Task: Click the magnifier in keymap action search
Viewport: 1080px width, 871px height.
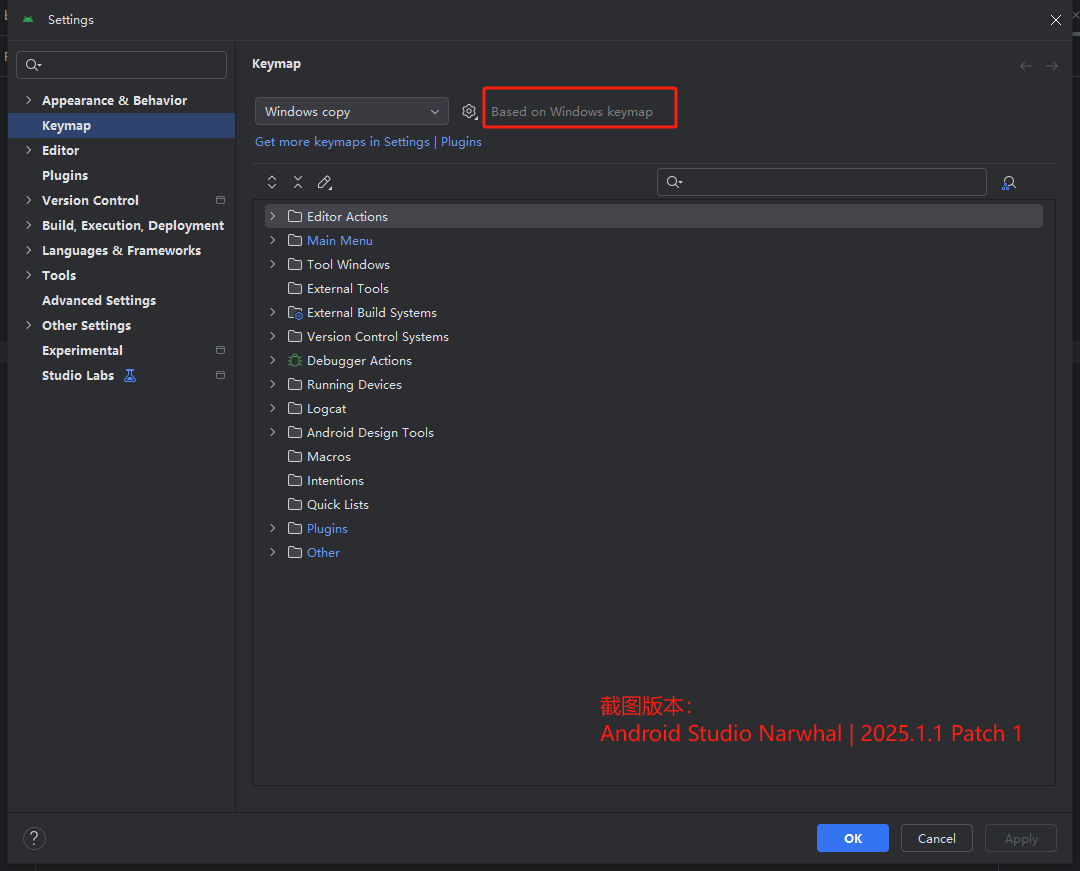Action: tap(674, 182)
